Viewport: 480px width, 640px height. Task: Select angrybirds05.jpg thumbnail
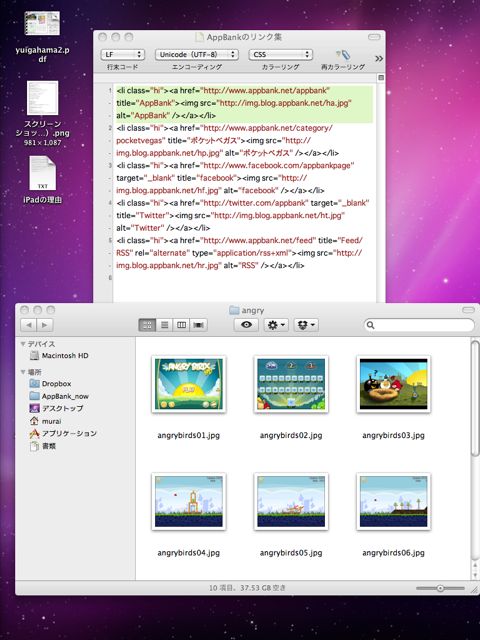pos(291,502)
